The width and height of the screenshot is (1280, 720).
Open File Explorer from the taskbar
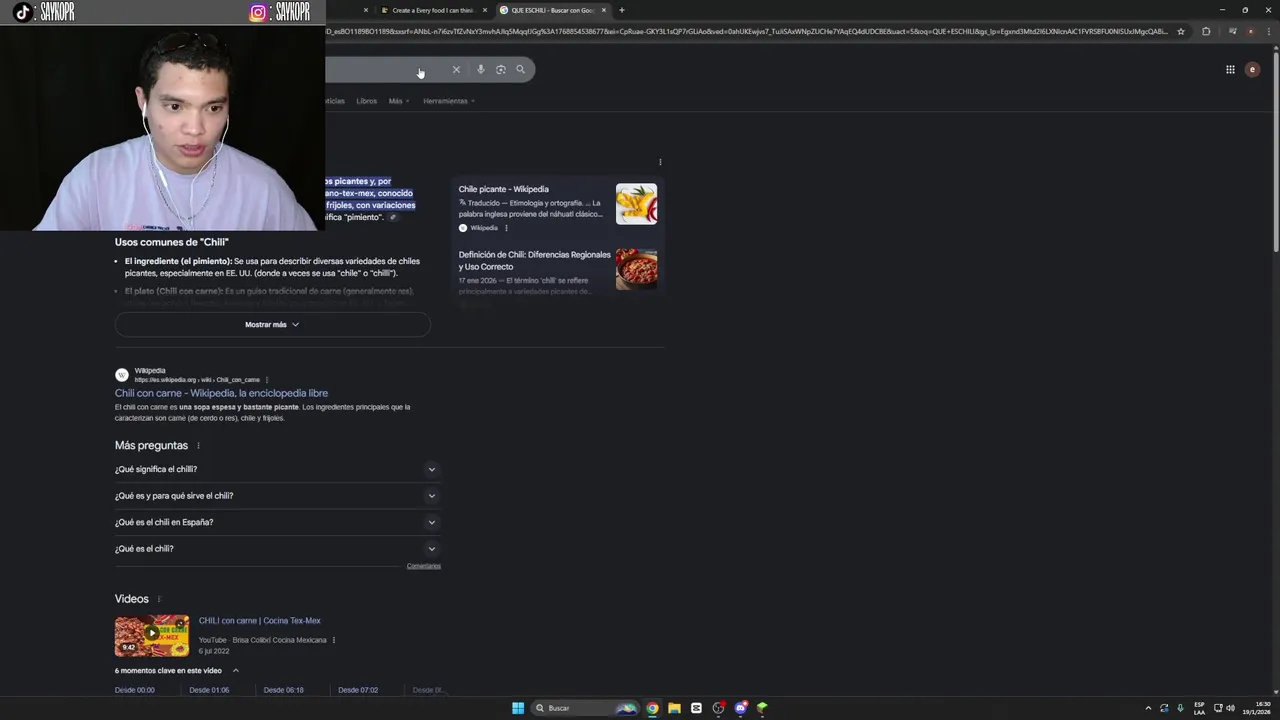(674, 708)
